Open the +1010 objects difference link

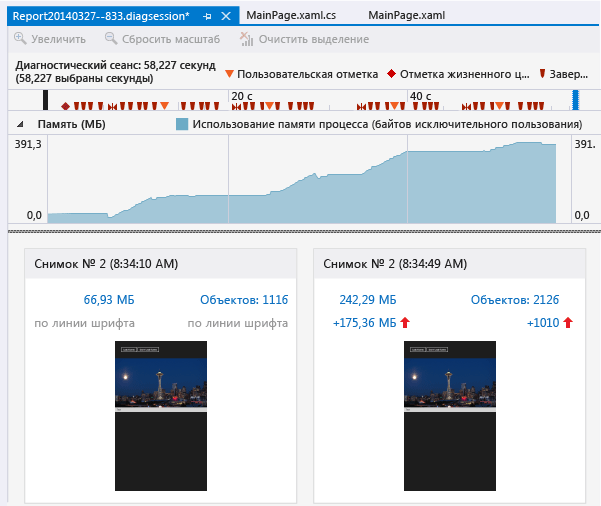pyautogui.click(x=543, y=323)
